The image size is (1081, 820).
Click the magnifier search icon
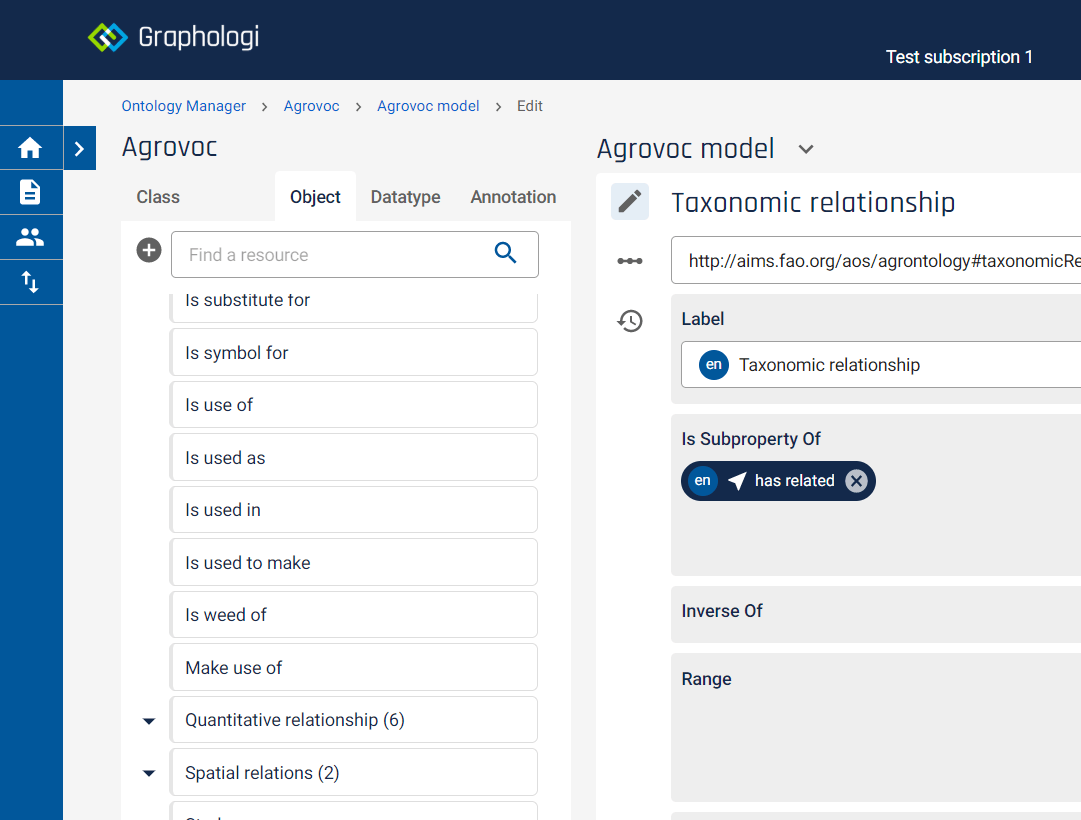point(506,254)
